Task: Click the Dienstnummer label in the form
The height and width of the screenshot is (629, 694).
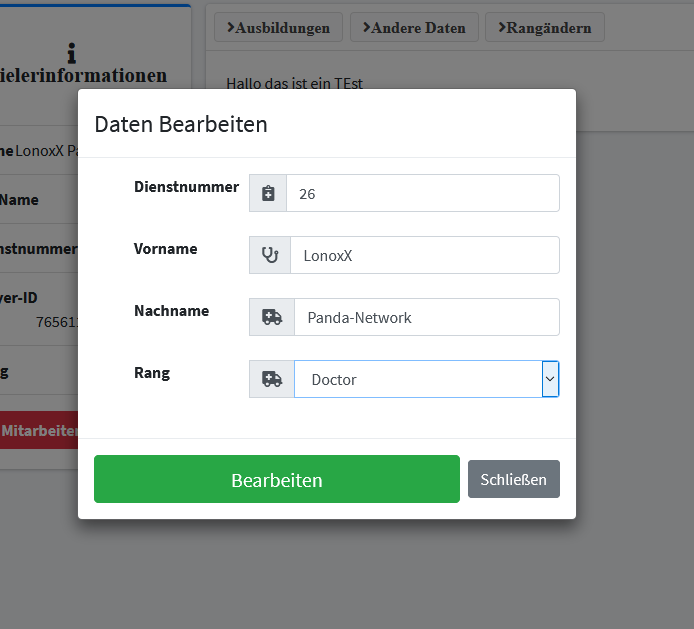Action: pos(186,187)
